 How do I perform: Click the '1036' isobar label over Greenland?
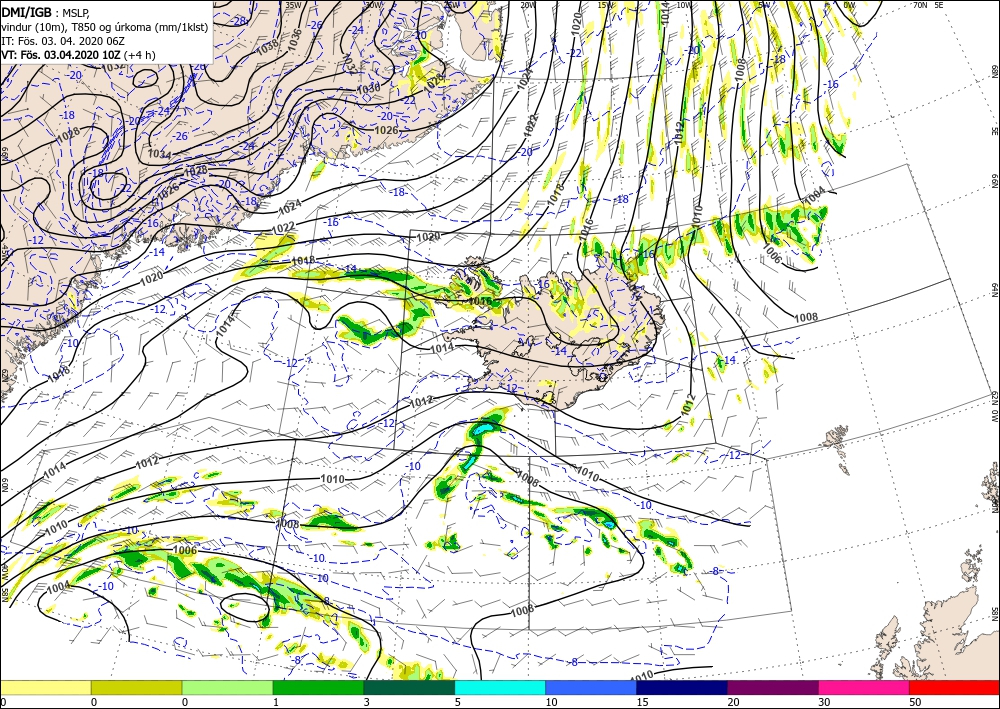(295, 39)
